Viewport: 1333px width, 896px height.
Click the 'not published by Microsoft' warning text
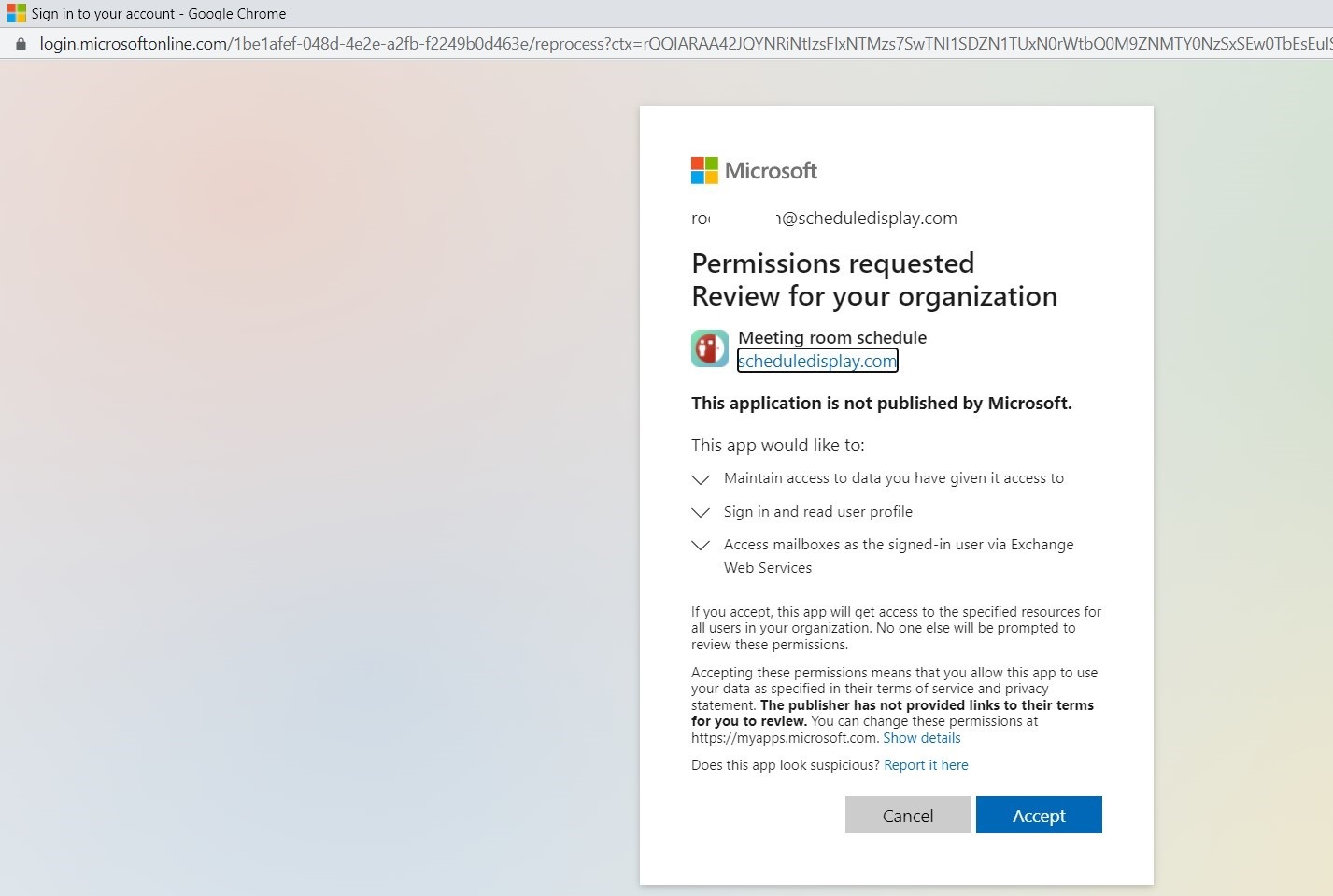882,404
